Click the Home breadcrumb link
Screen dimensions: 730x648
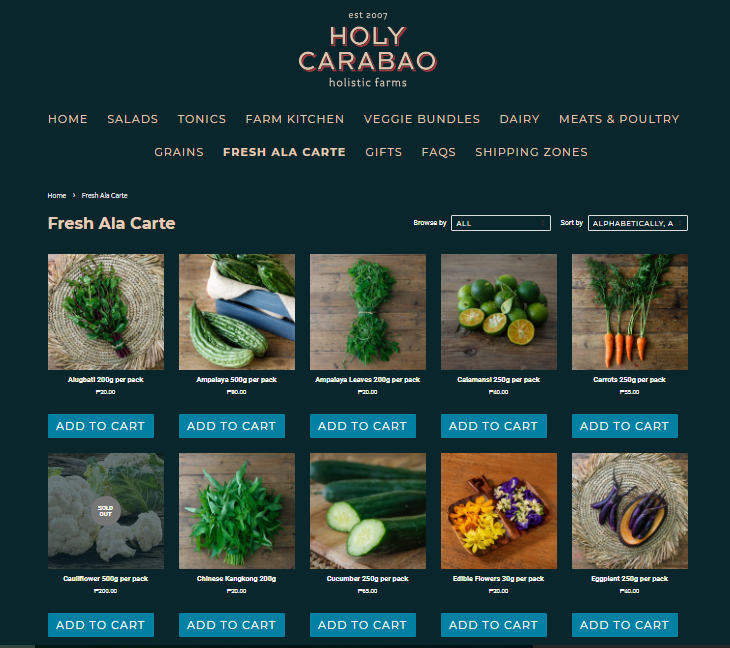click(57, 196)
